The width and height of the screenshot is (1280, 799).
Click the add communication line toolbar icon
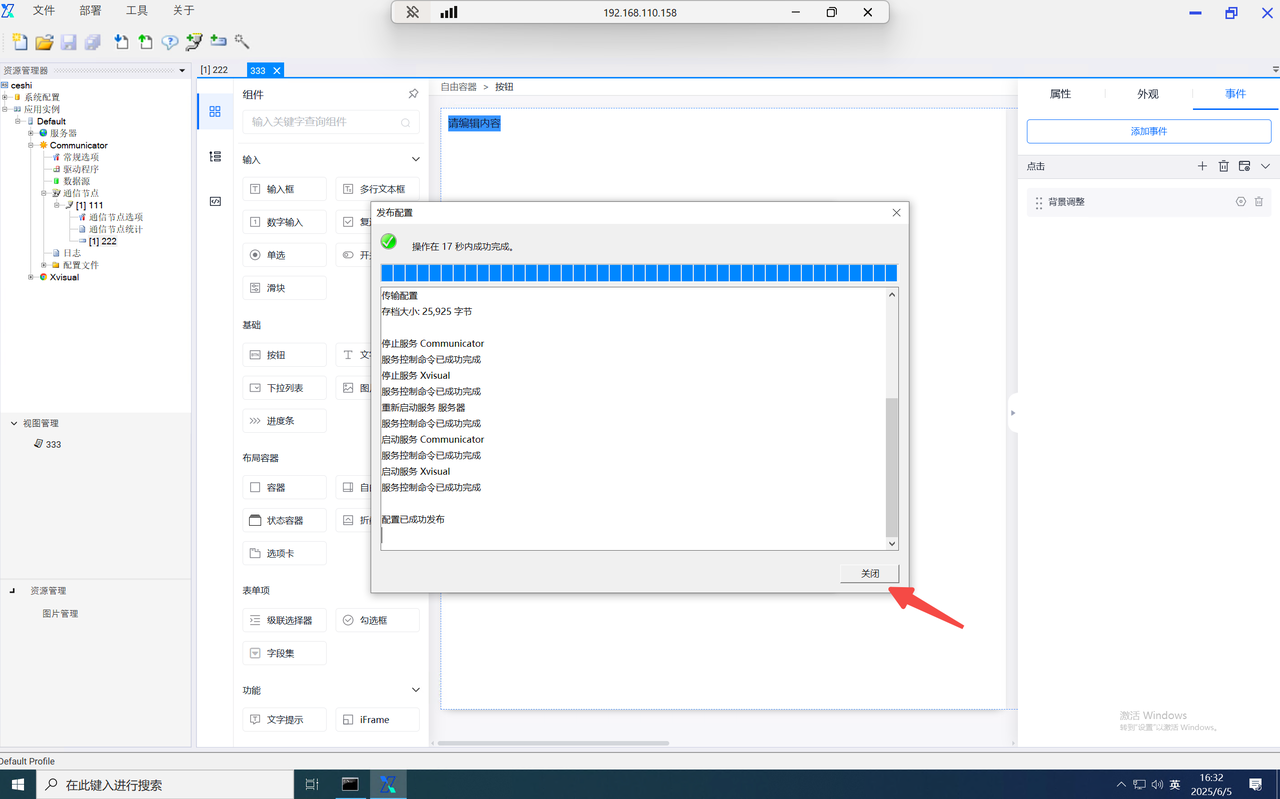click(194, 42)
